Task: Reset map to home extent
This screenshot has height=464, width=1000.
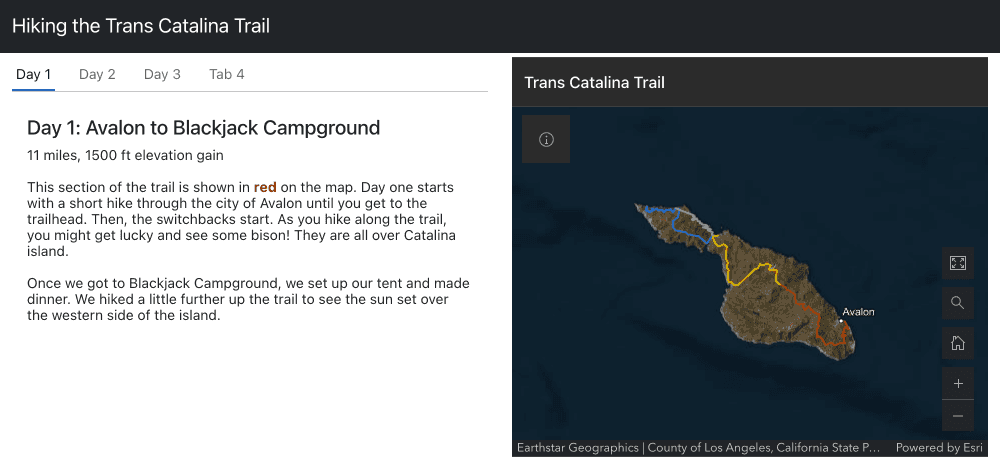Action: 957,344
